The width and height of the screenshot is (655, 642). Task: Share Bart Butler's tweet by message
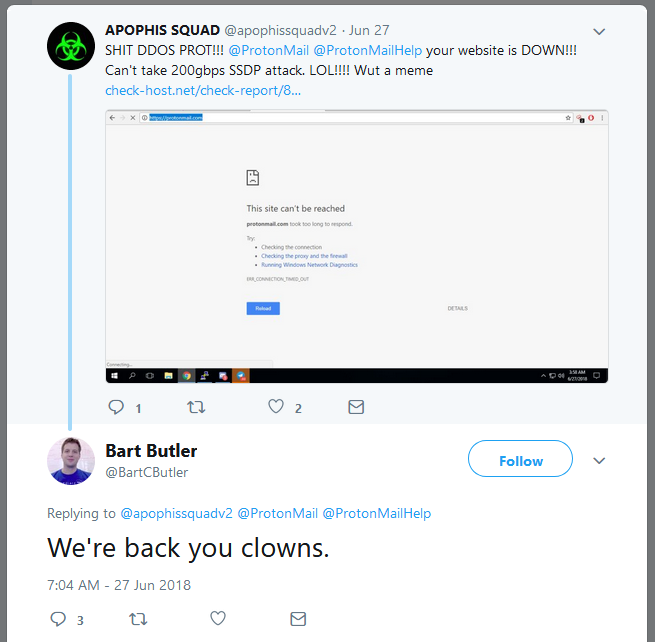point(297,619)
